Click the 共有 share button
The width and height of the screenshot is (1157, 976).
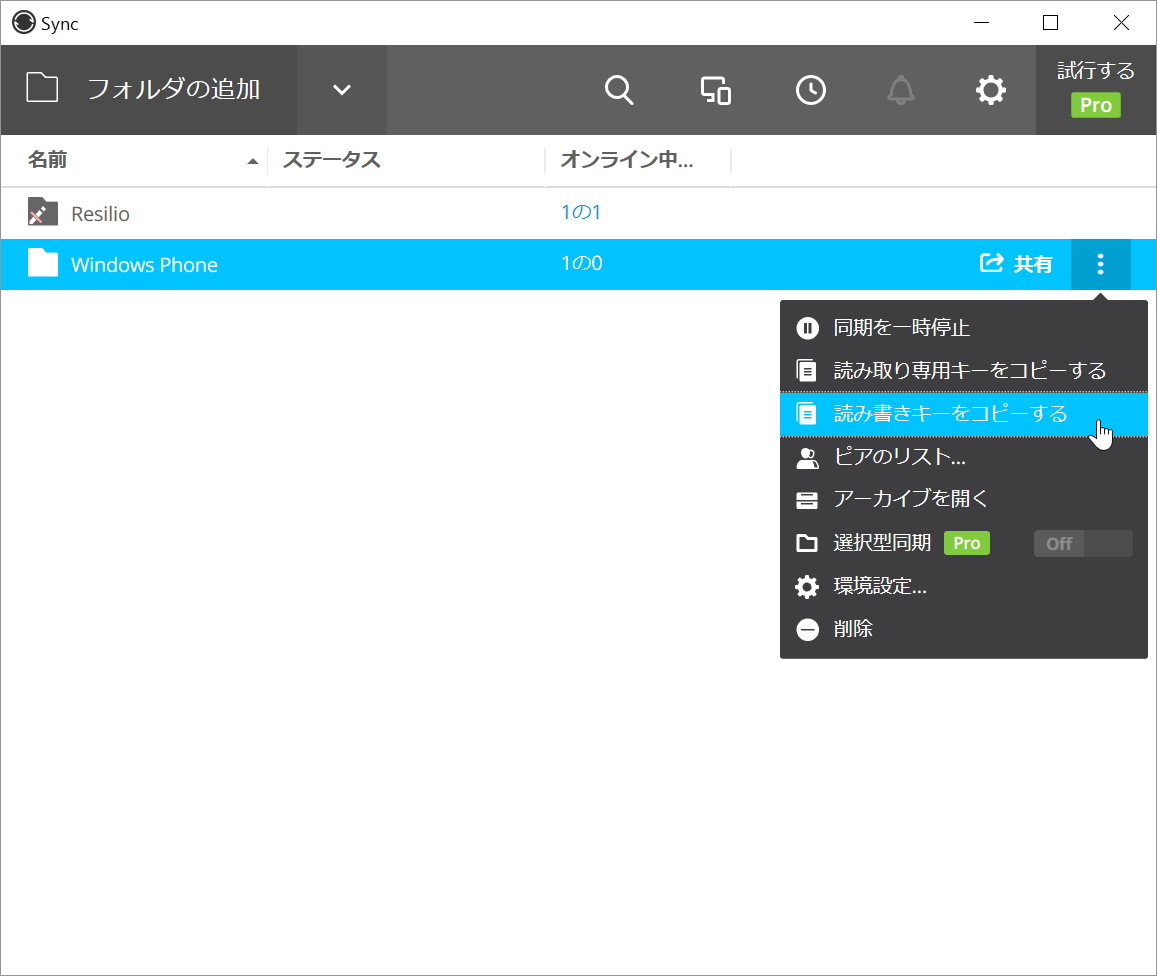pos(1015,263)
